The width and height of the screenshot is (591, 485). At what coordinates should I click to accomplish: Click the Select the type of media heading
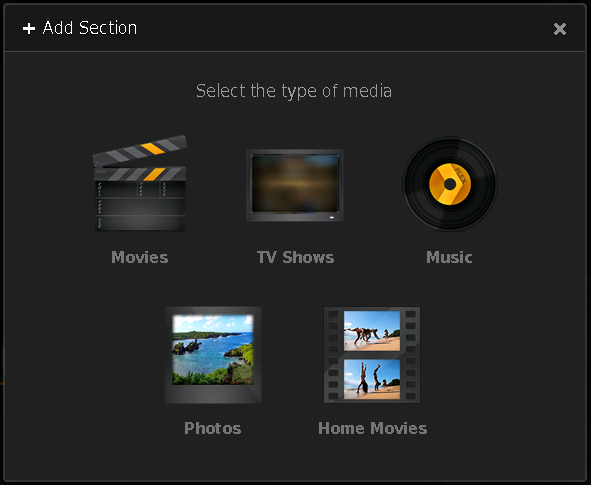tap(294, 92)
